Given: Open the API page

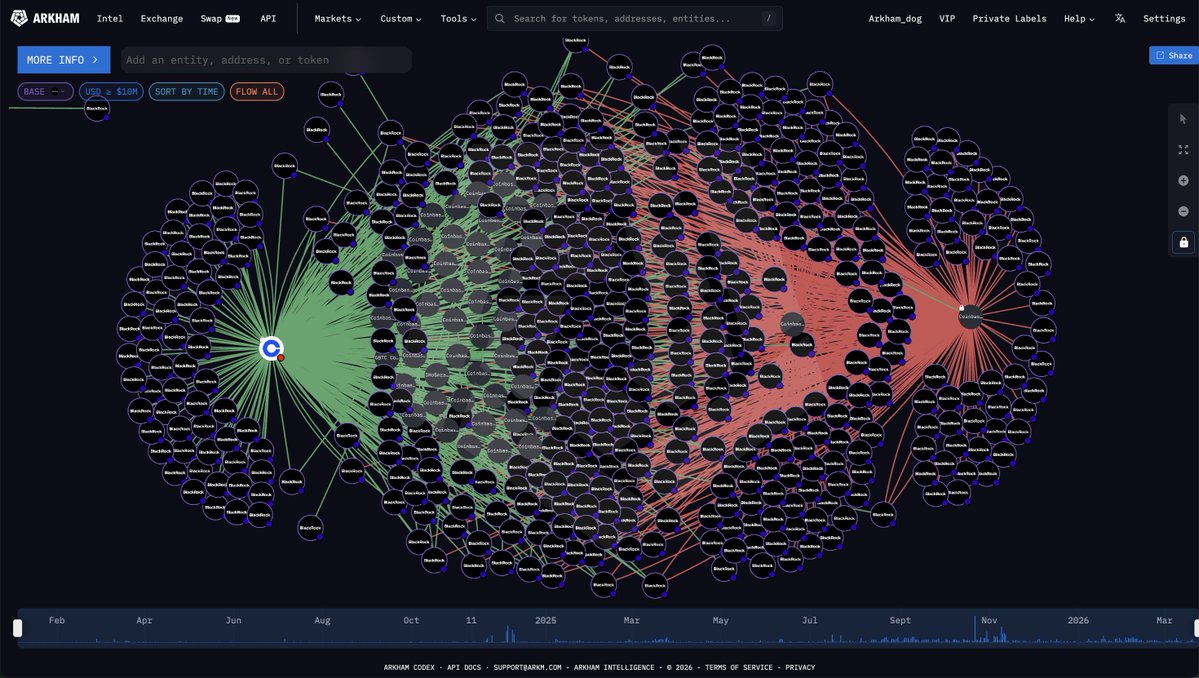Looking at the screenshot, I should coord(268,18).
